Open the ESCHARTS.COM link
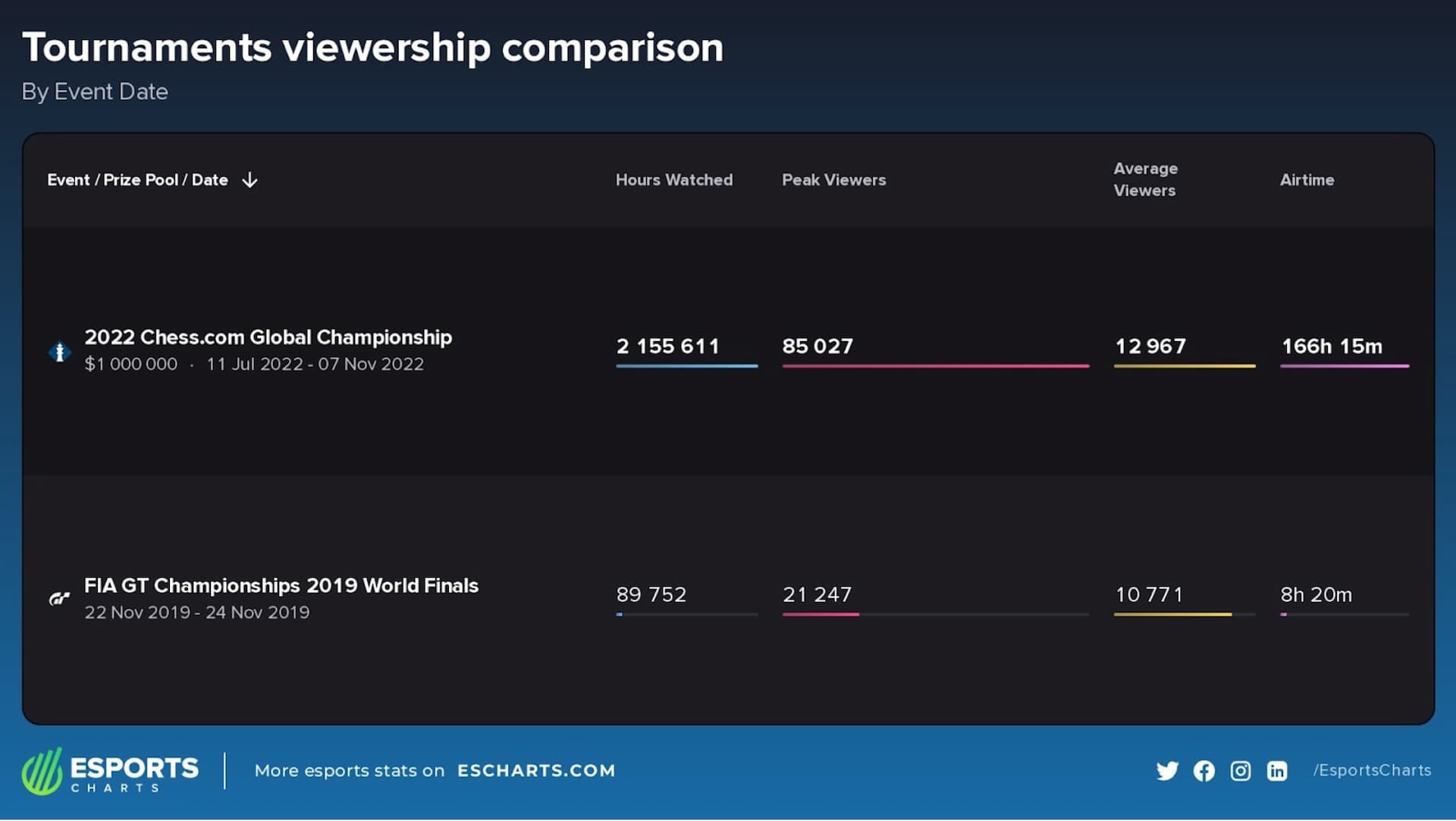The height and width of the screenshot is (821, 1456). pyautogui.click(x=536, y=771)
